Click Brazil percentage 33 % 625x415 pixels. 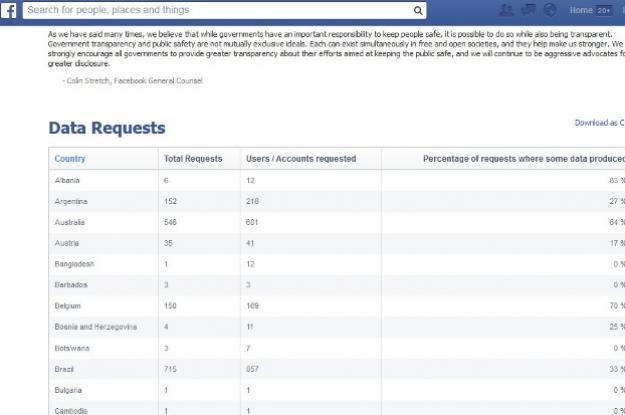tap(617, 369)
